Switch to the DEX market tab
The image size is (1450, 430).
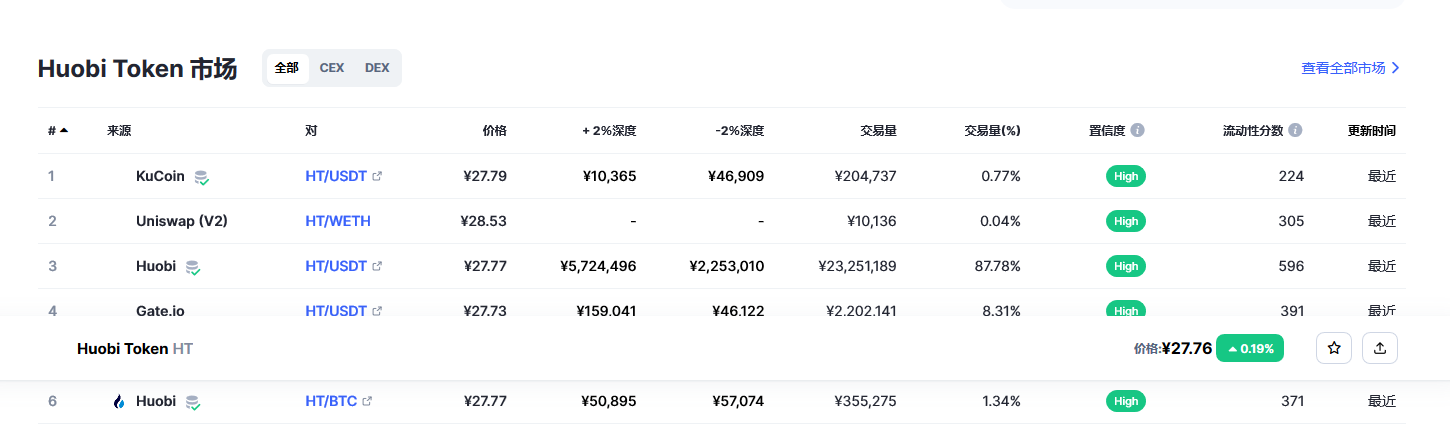(x=377, y=68)
